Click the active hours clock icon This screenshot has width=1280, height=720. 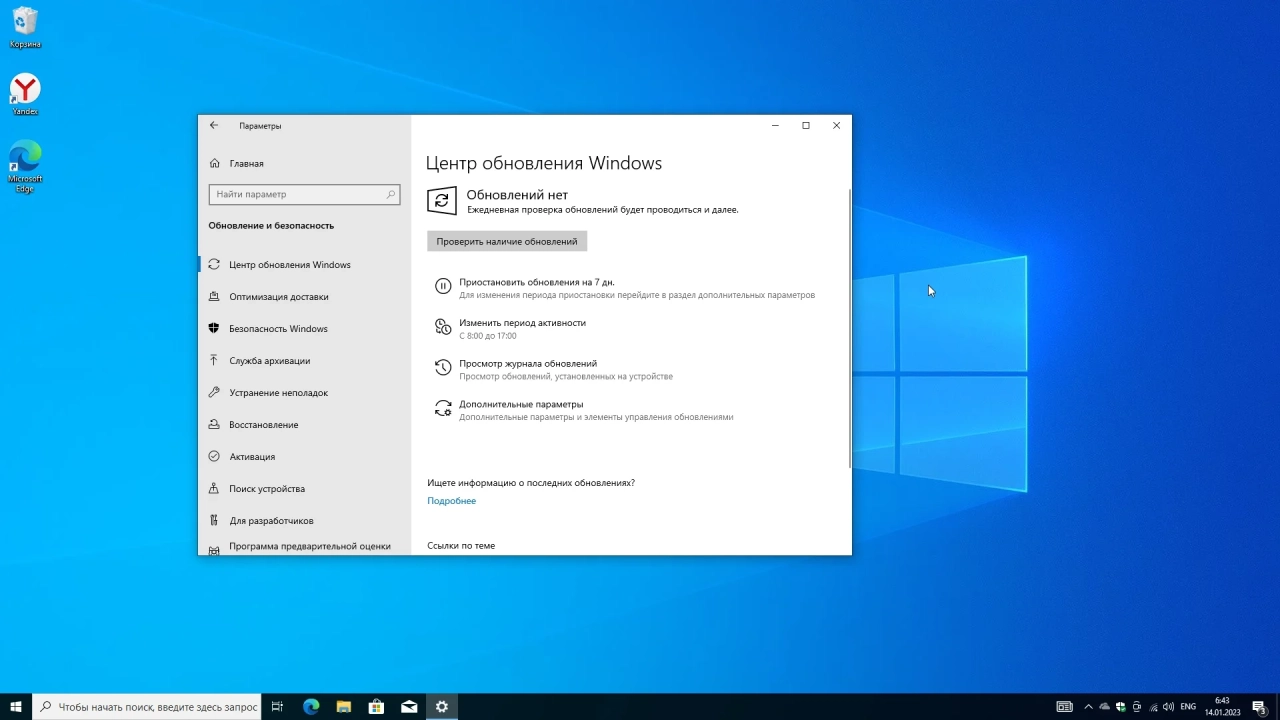(x=443, y=327)
